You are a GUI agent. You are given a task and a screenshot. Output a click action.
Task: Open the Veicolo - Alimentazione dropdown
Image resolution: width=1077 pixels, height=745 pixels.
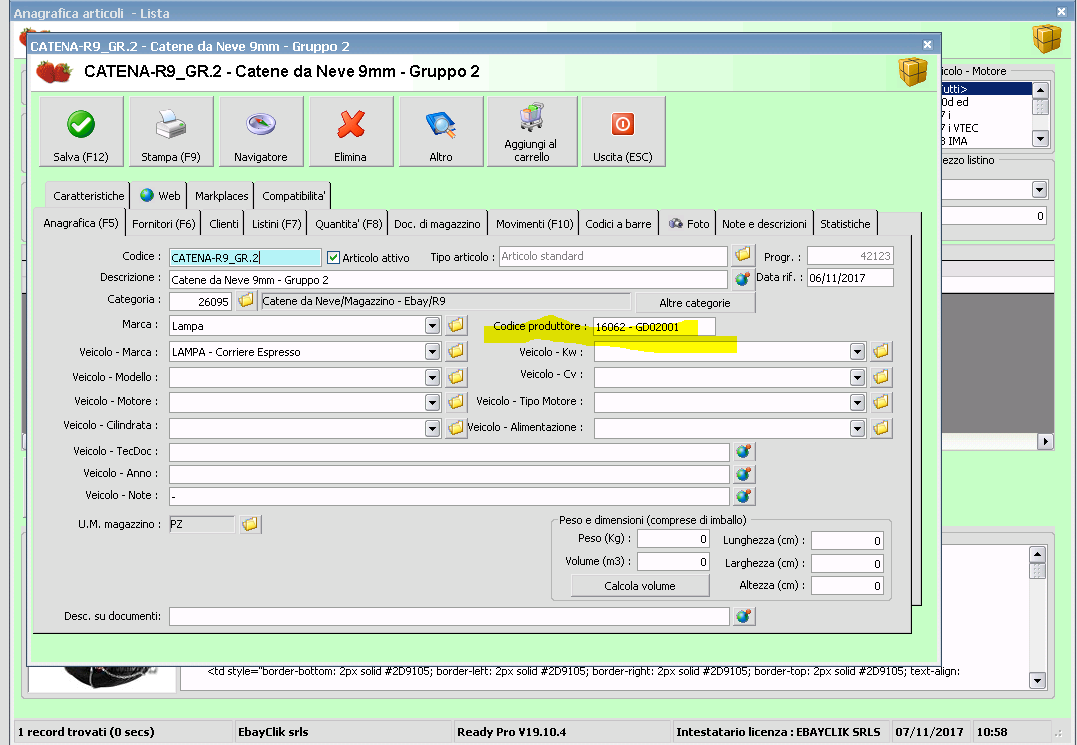pos(857,428)
